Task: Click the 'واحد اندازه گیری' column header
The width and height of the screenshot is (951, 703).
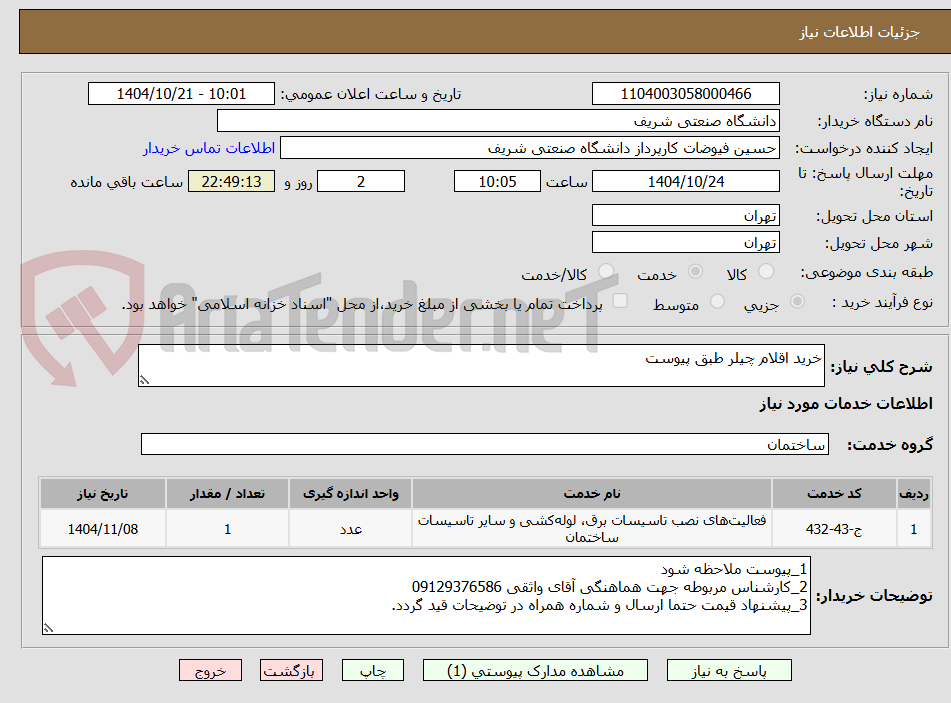Action: tap(351, 493)
